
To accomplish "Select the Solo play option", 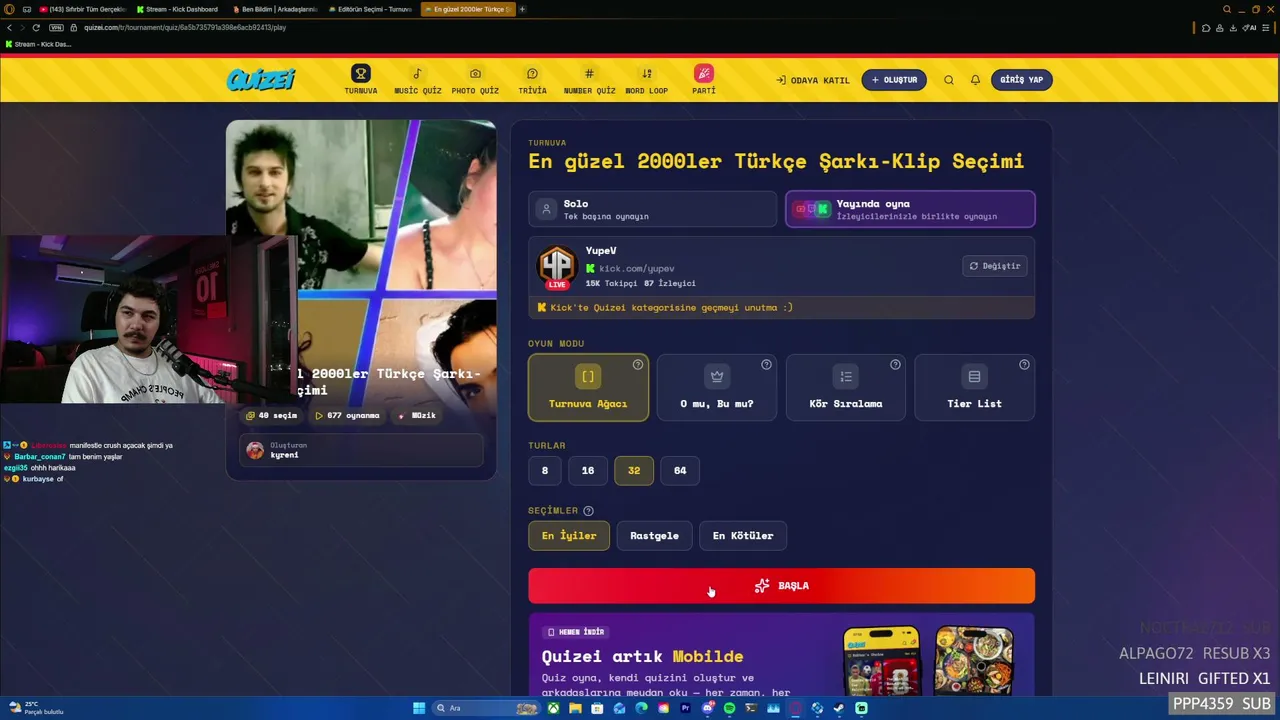I will pyautogui.click(x=652, y=209).
